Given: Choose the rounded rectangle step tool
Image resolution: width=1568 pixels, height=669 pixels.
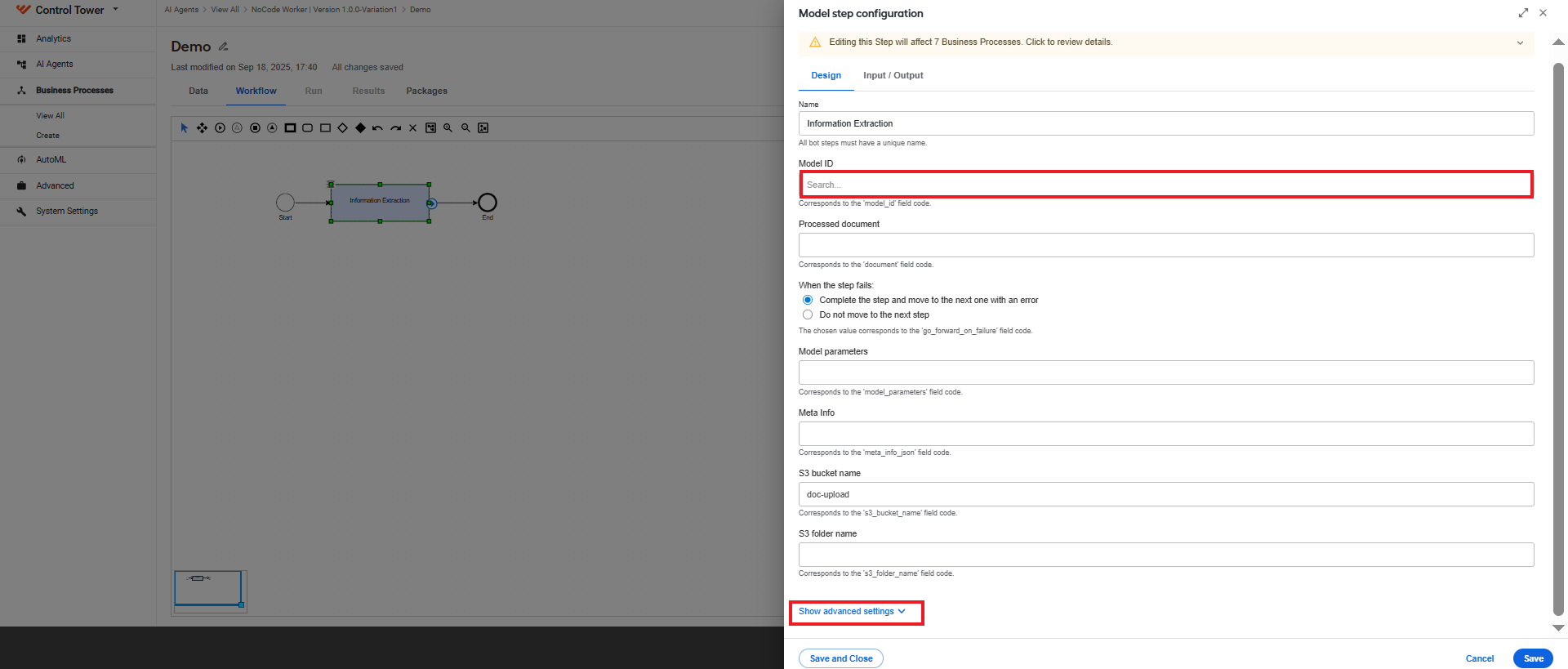Looking at the screenshot, I should pyautogui.click(x=308, y=128).
